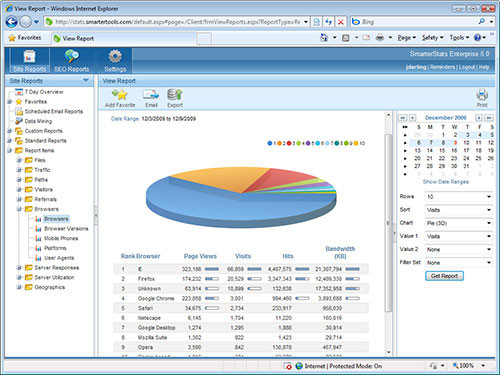The width and height of the screenshot is (500, 375).
Task: Select the User Agents report
Action: (59, 258)
